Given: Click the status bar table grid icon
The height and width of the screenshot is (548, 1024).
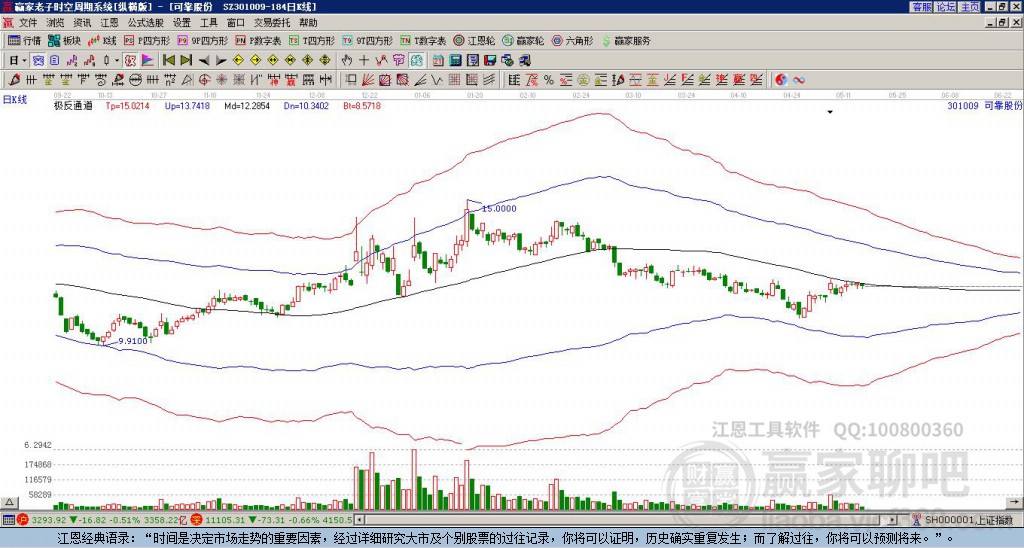Looking at the screenshot, I should (8, 520).
